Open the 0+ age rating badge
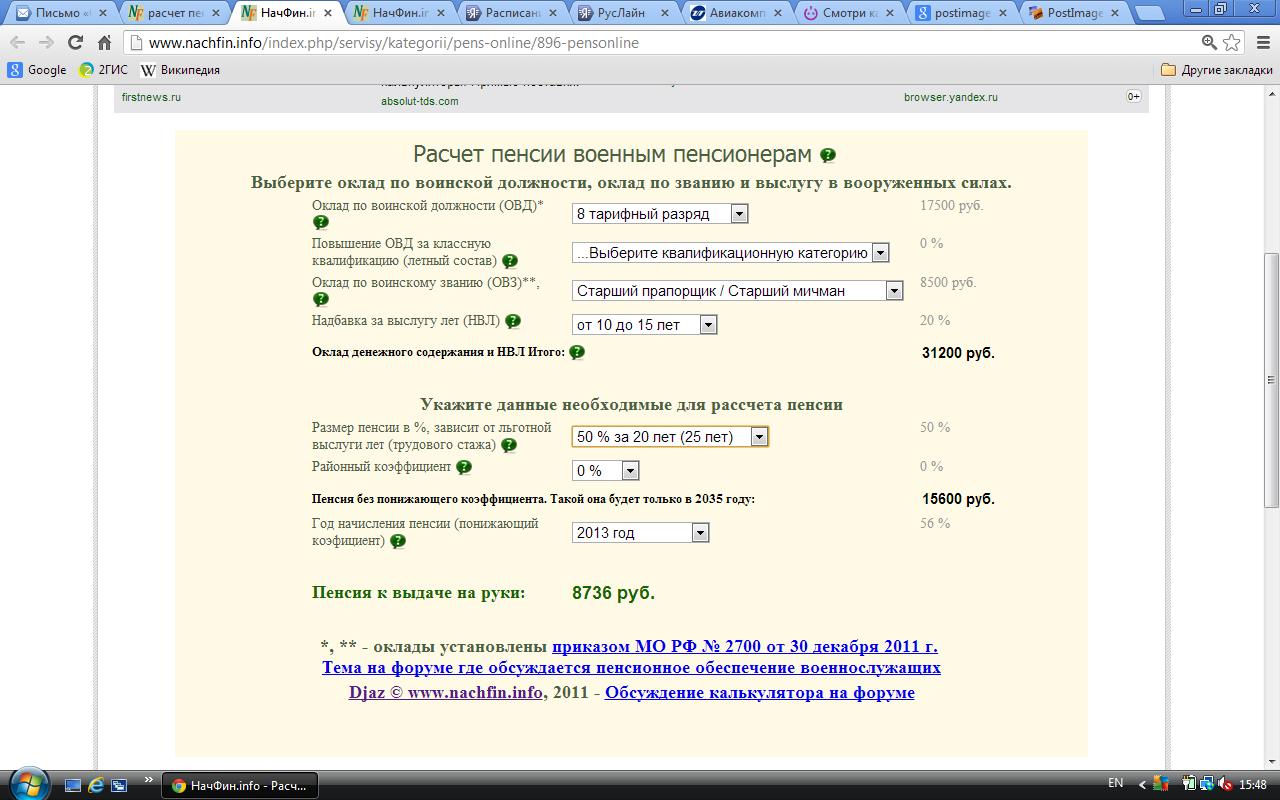Image resolution: width=1280 pixels, height=800 pixels. (x=1134, y=97)
